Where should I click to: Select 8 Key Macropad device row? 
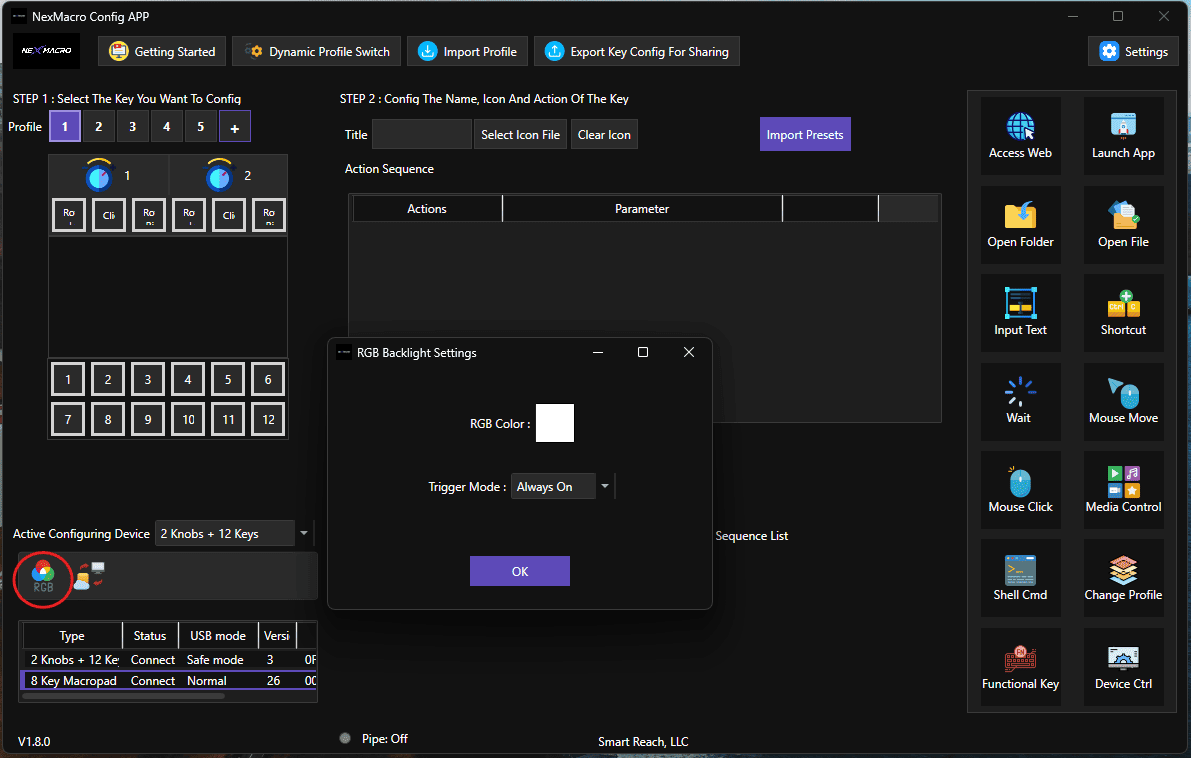pyautogui.click(x=169, y=681)
